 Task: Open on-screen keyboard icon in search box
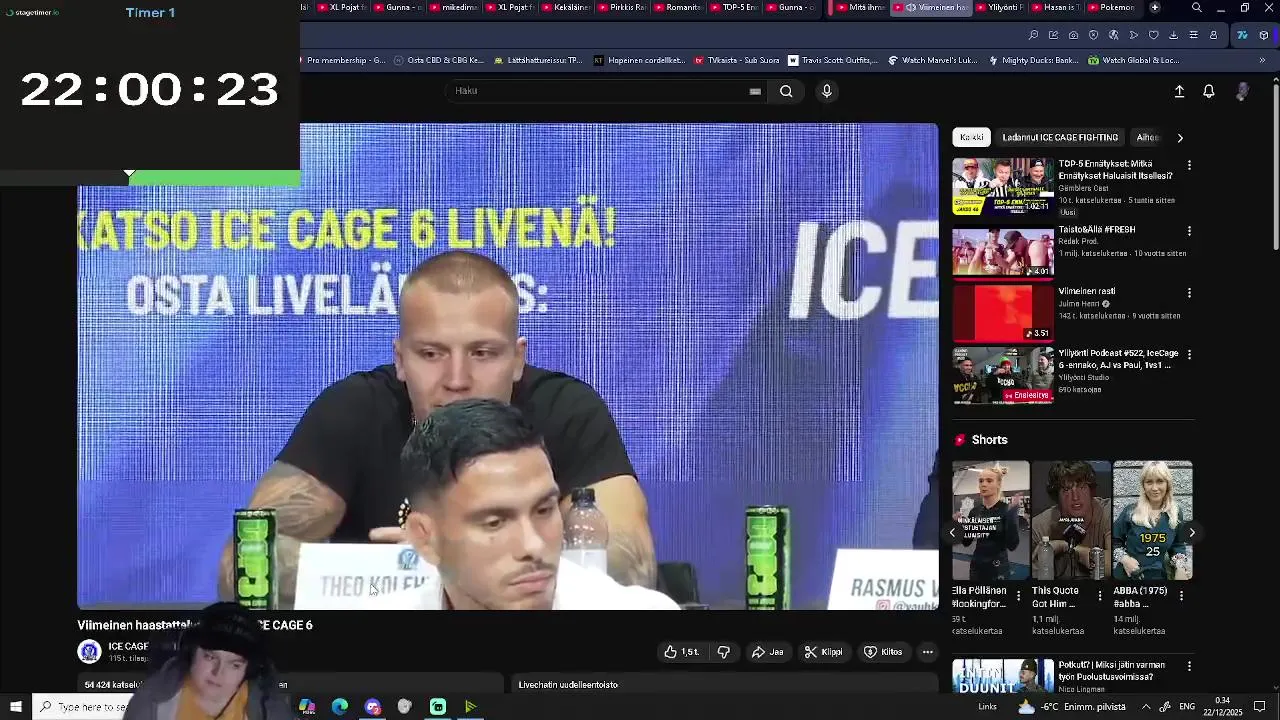(x=755, y=91)
